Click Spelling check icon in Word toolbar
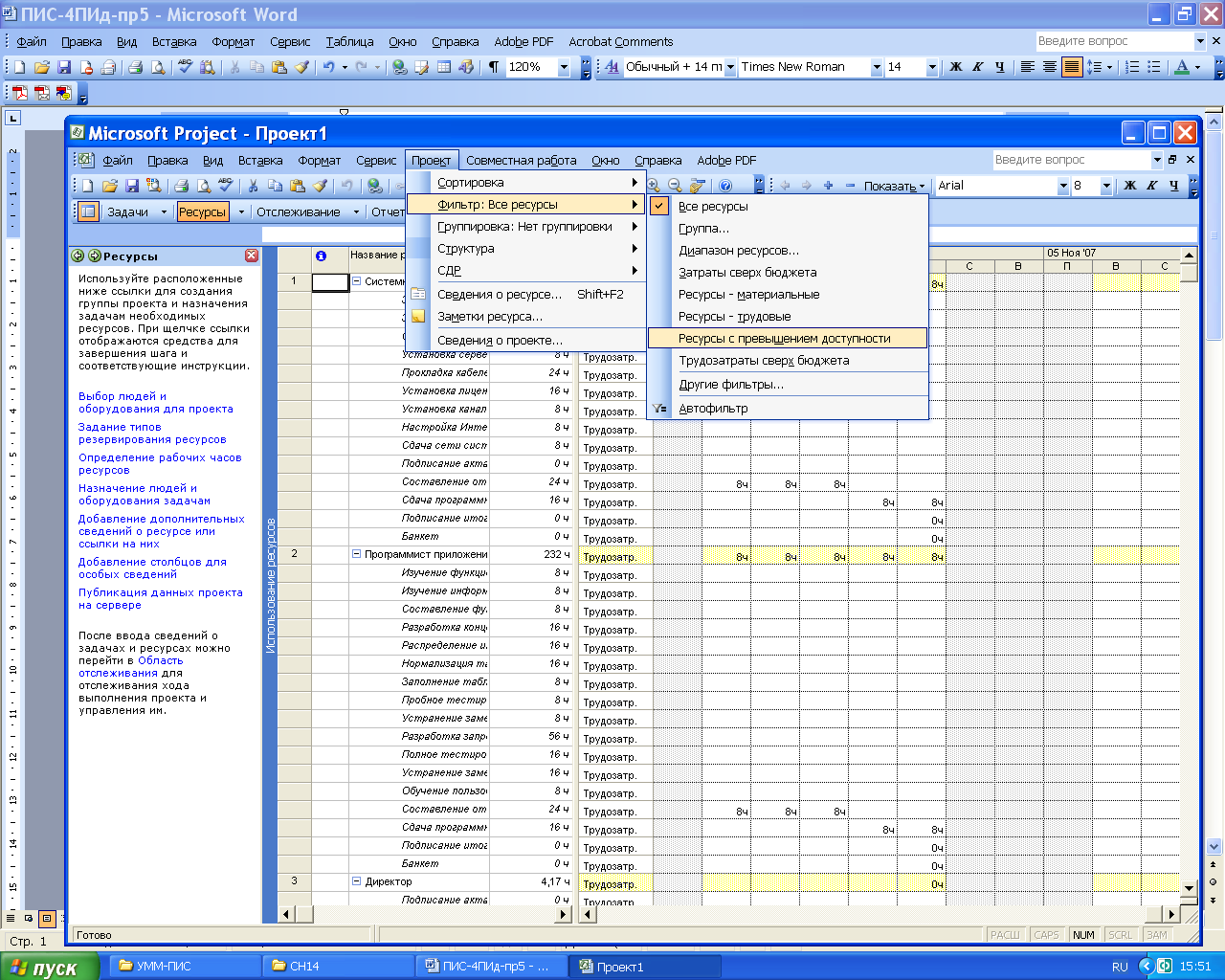This screenshot has width=1225, height=980. [x=184, y=67]
